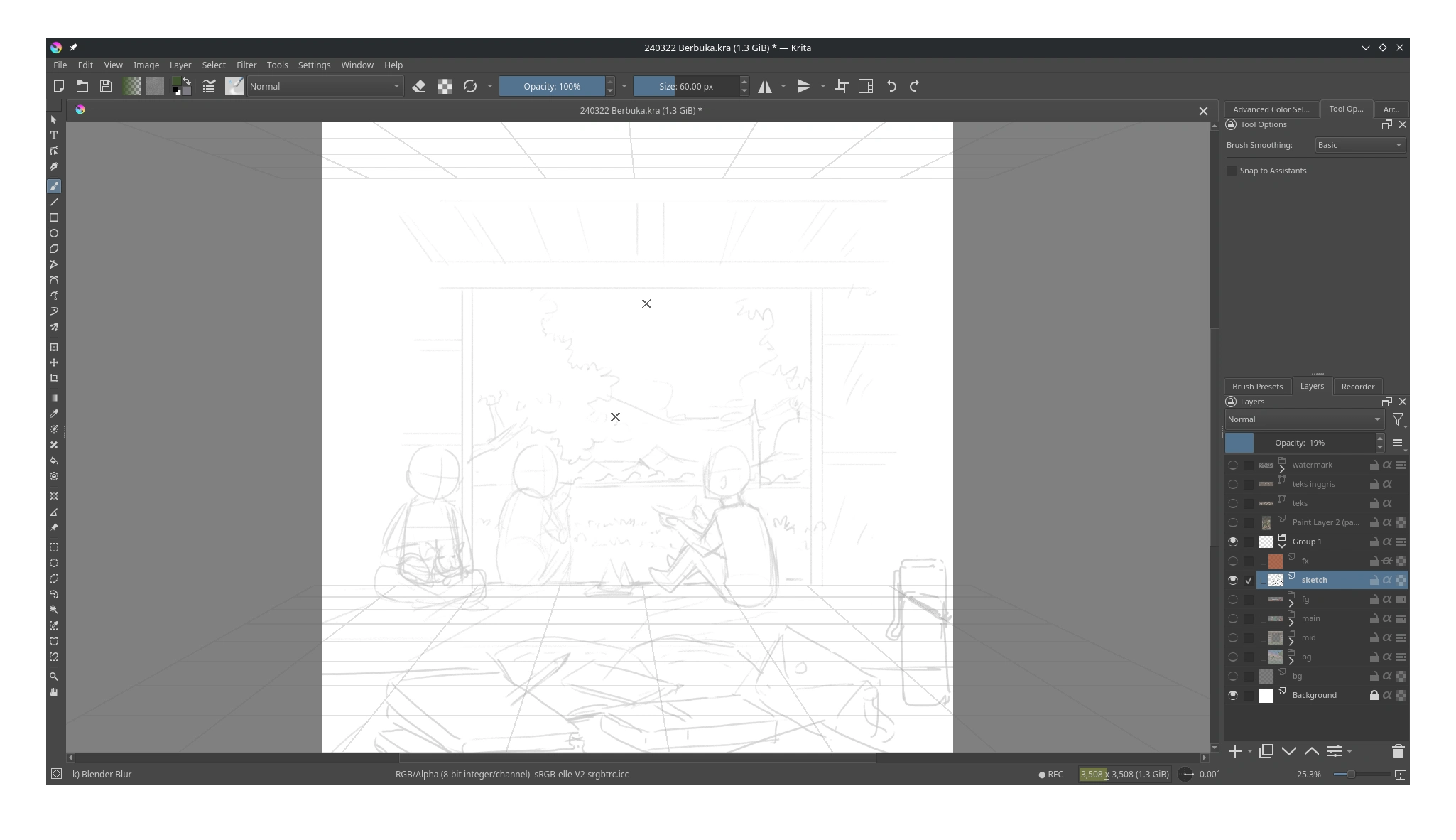This screenshot has width=1456, height=840.
Task: Show the watermark layer
Action: (x=1233, y=465)
